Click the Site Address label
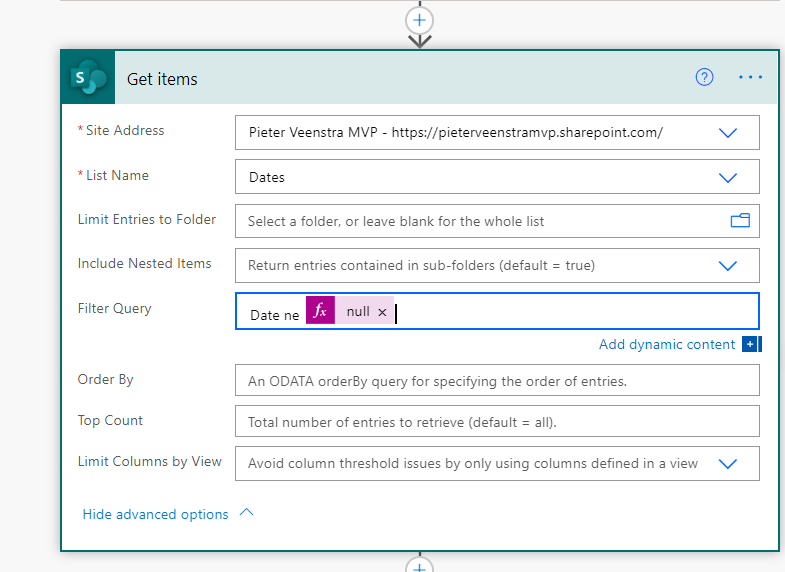 tap(125, 130)
